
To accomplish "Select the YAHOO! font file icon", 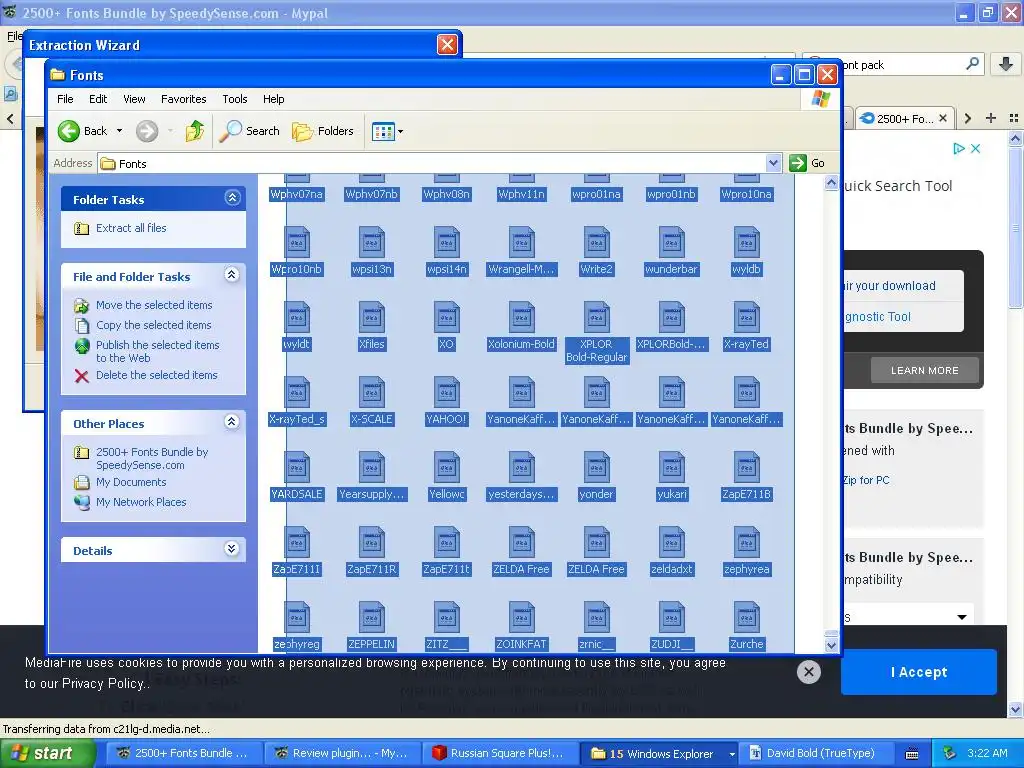I will click(447, 393).
